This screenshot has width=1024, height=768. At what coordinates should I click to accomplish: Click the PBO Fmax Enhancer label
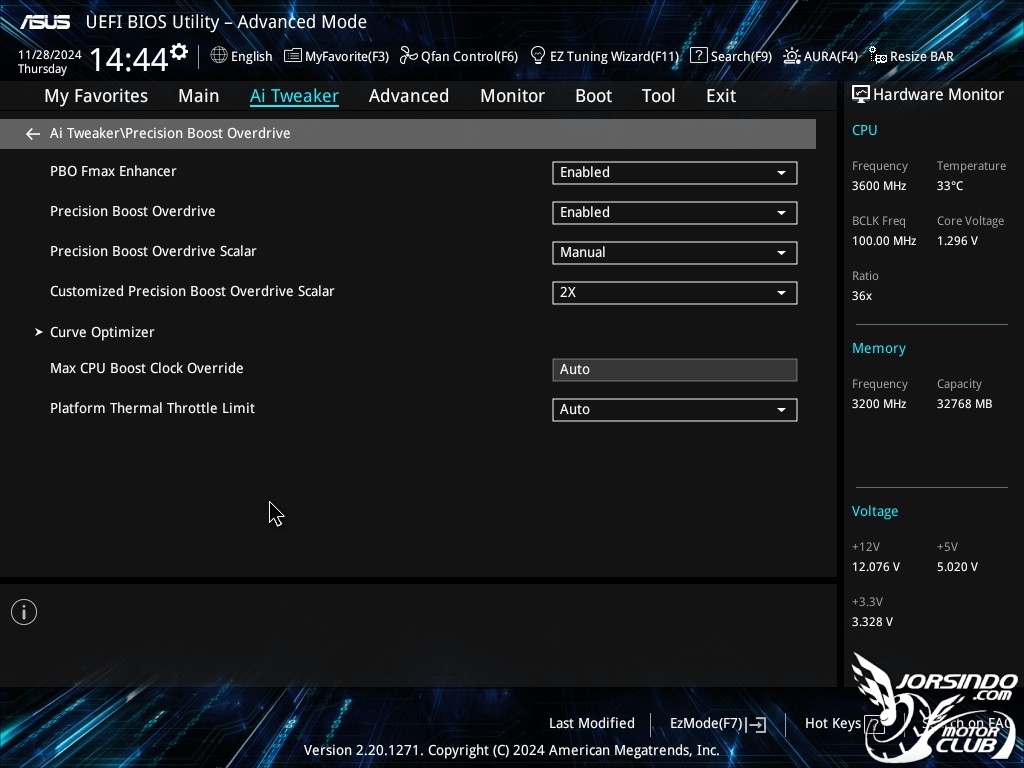pyautogui.click(x=113, y=171)
